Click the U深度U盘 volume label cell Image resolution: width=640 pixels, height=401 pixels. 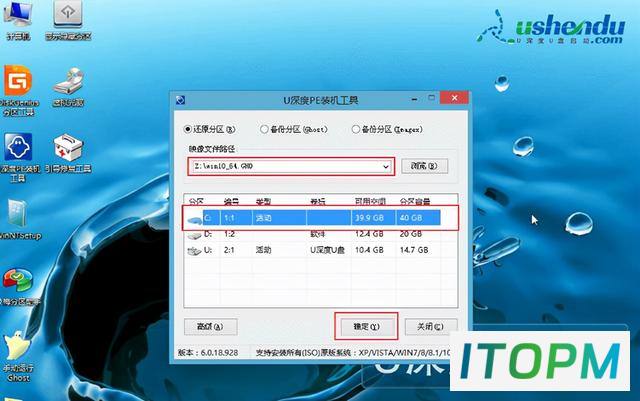(327, 250)
